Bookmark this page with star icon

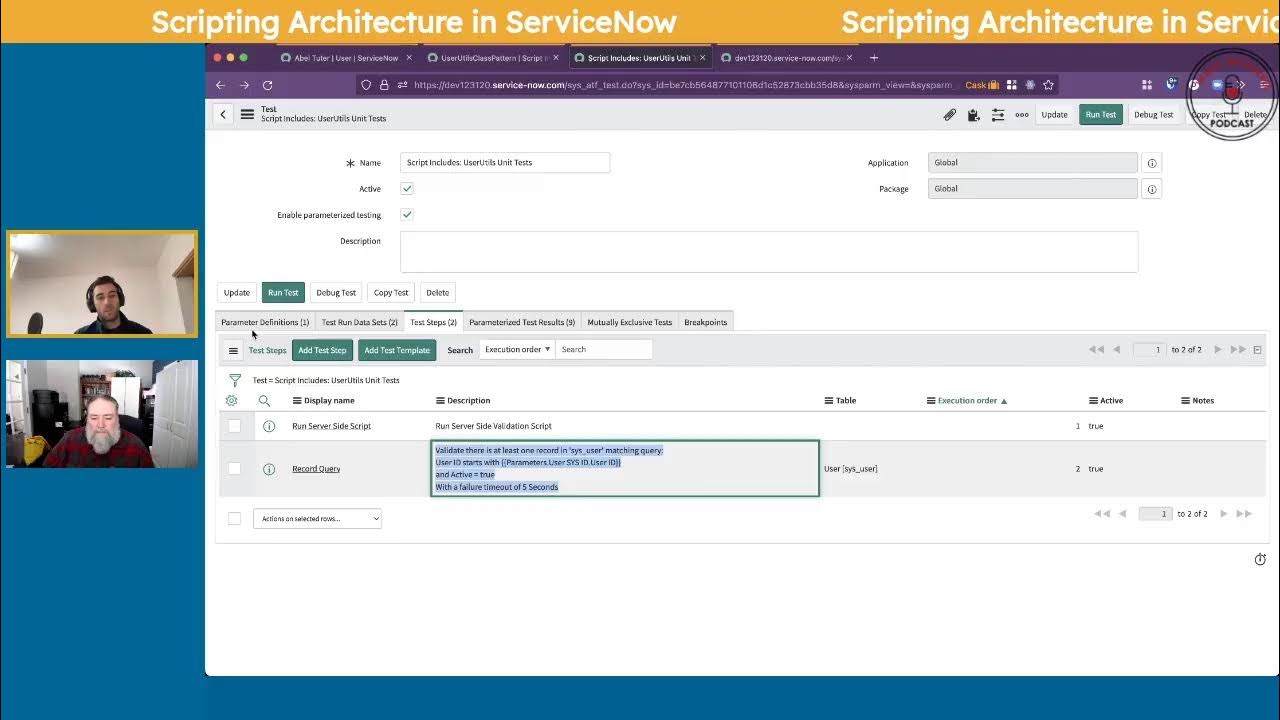(1048, 85)
